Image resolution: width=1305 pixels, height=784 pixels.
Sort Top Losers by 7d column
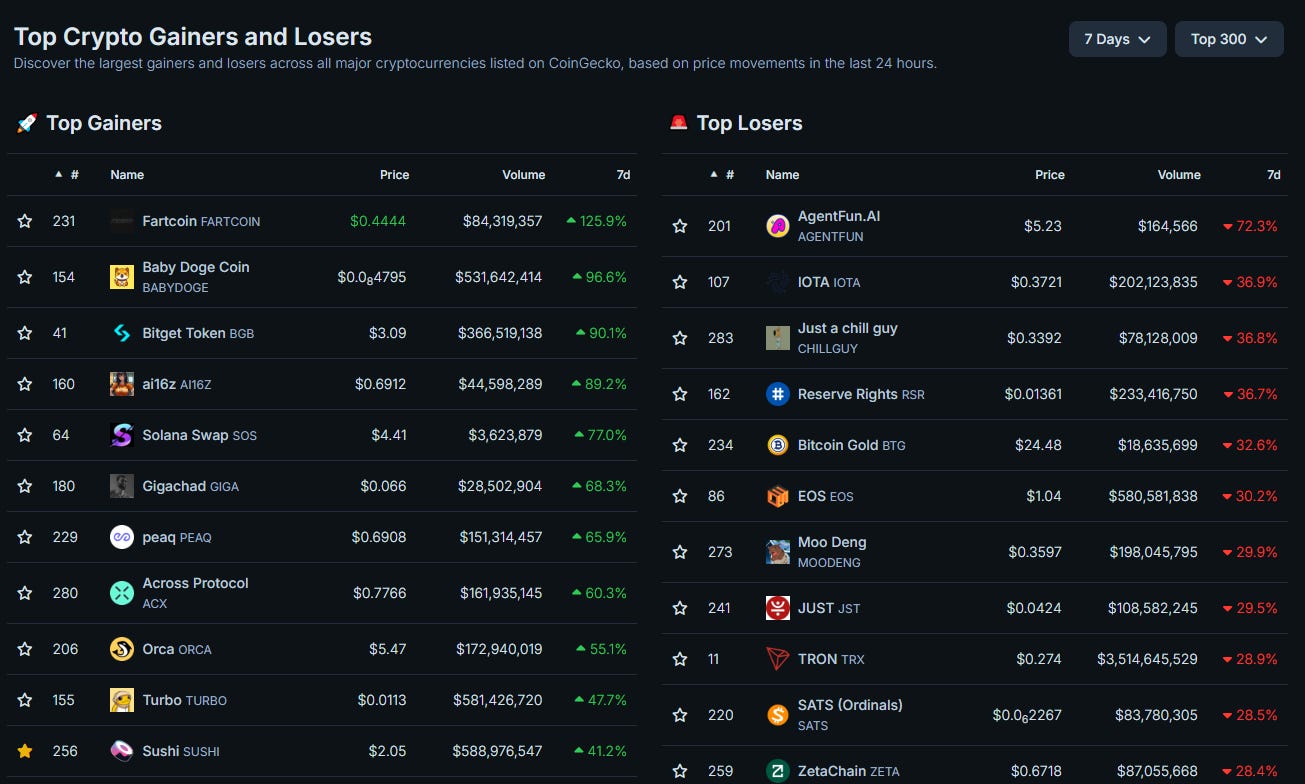[x=1273, y=174]
